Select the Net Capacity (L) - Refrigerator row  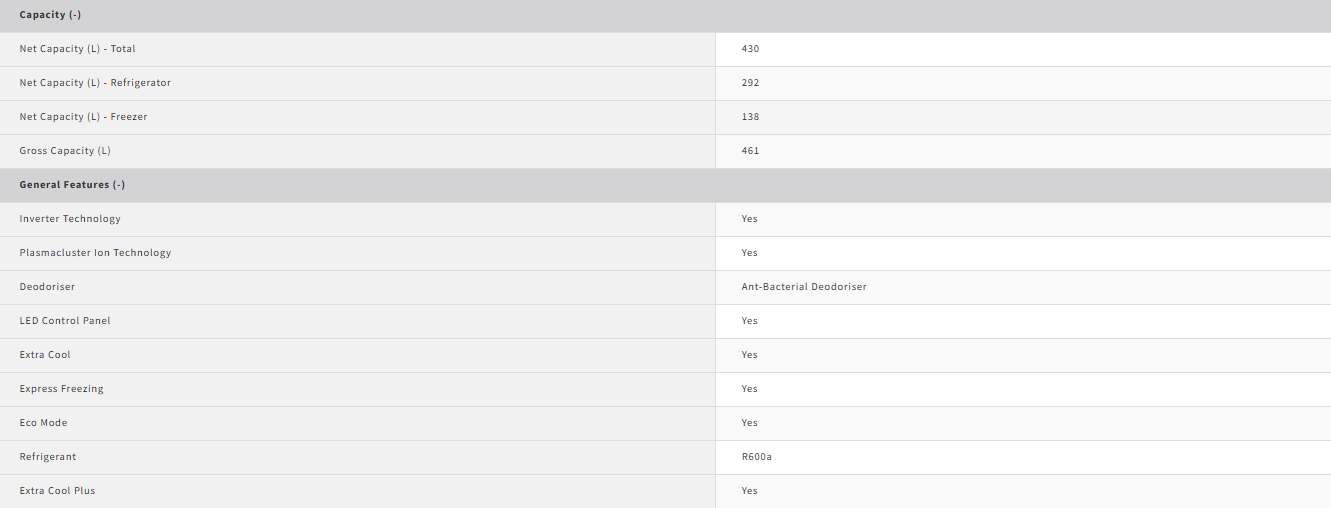click(x=665, y=83)
